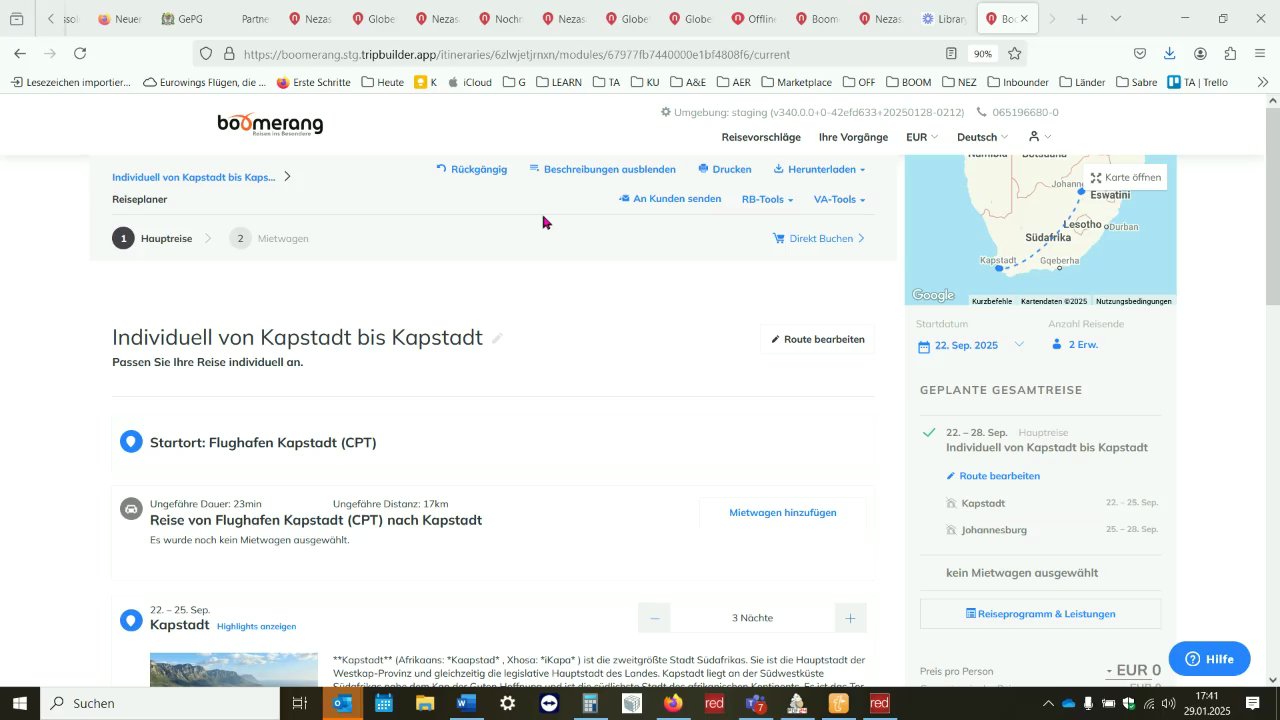Viewport: 1280px width, 720px height.
Task: Open the Deutsch language dropdown
Action: tap(982, 137)
